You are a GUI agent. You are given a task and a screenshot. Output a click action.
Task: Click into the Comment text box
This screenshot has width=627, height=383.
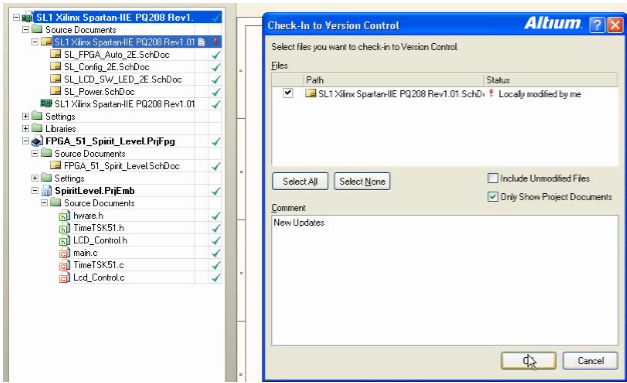[x=445, y=280]
